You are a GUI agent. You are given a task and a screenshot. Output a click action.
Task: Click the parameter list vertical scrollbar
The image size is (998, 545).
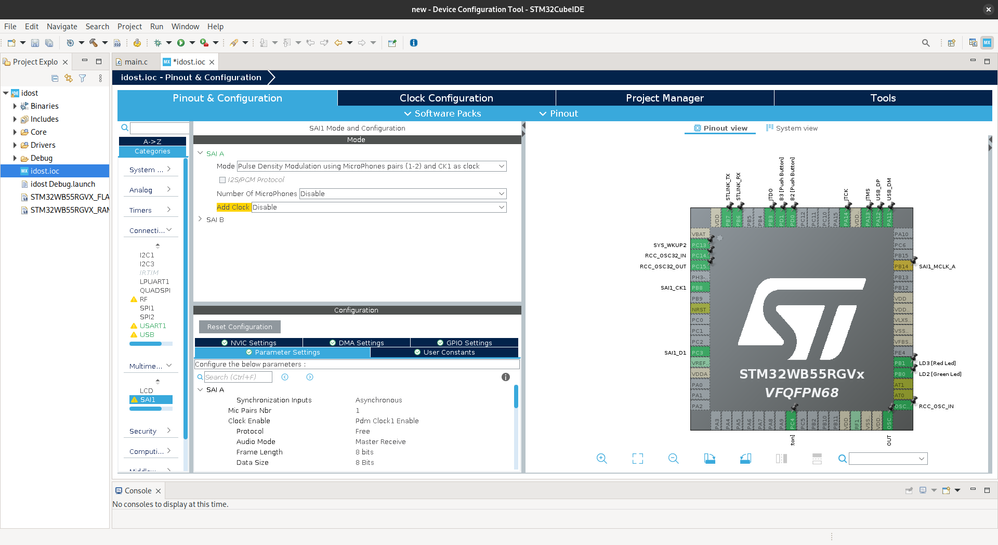pos(516,397)
